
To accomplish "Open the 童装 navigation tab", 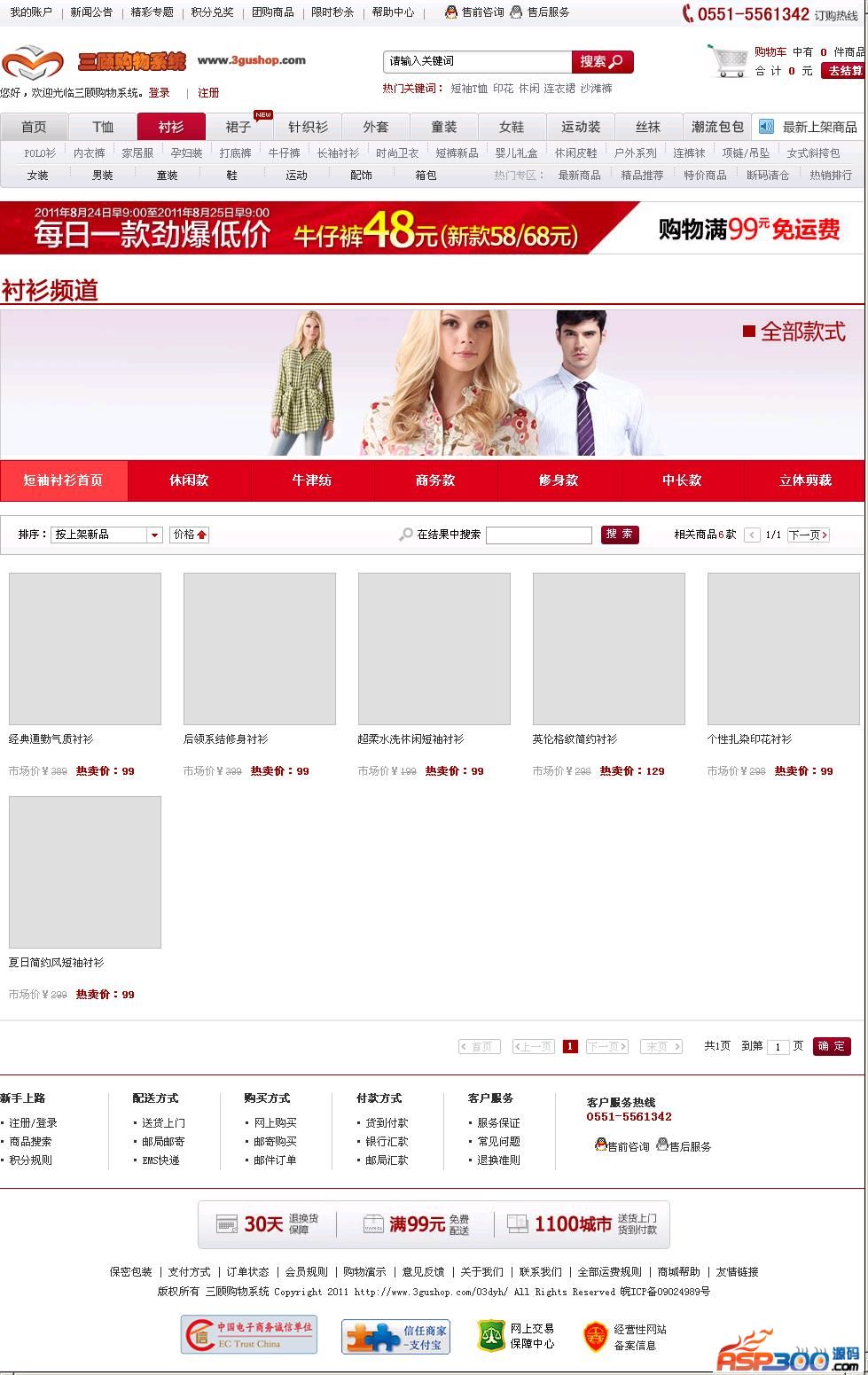I will (x=444, y=127).
